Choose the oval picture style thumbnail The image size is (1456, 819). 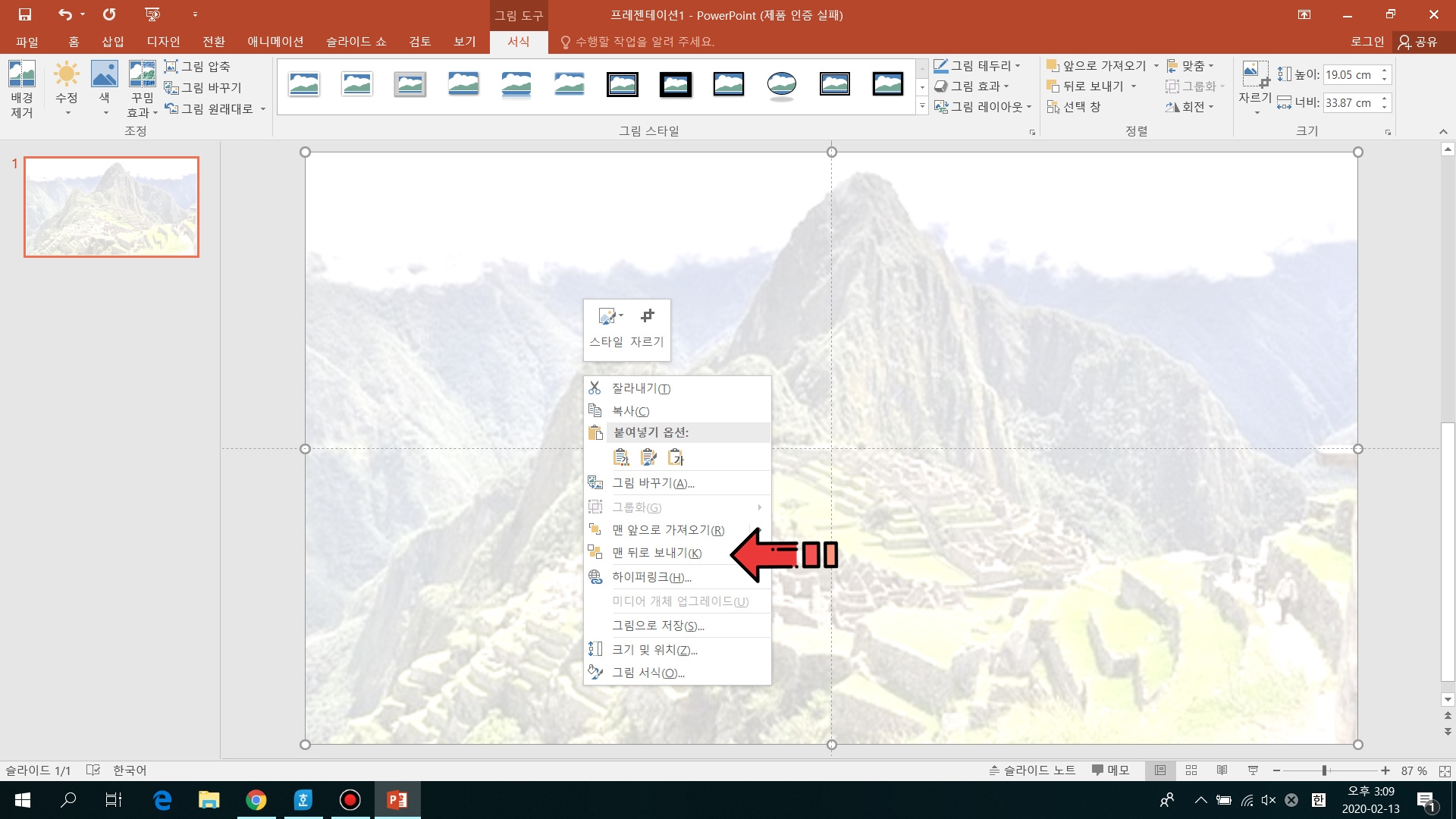click(781, 84)
